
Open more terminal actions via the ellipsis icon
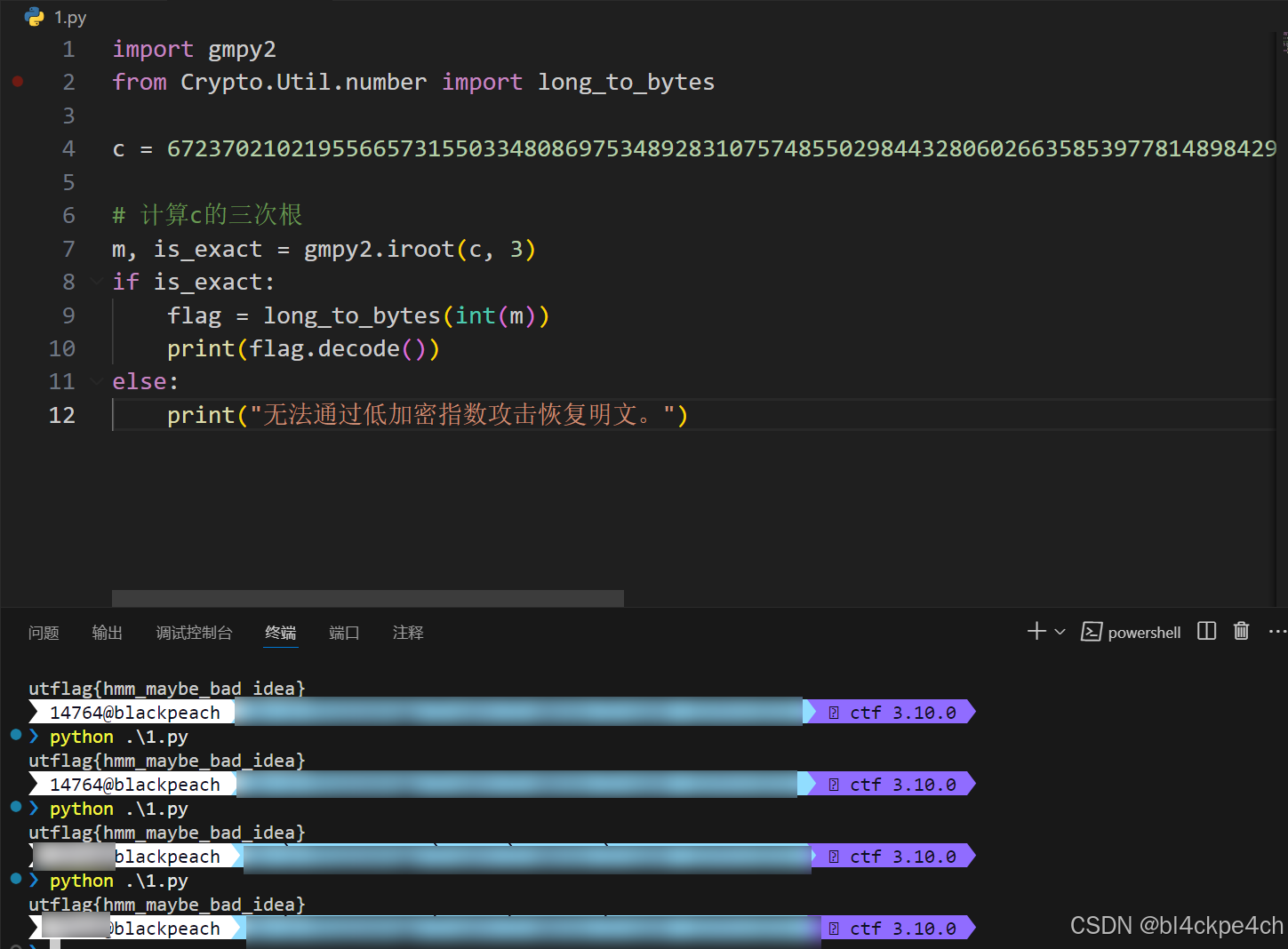click(1277, 631)
